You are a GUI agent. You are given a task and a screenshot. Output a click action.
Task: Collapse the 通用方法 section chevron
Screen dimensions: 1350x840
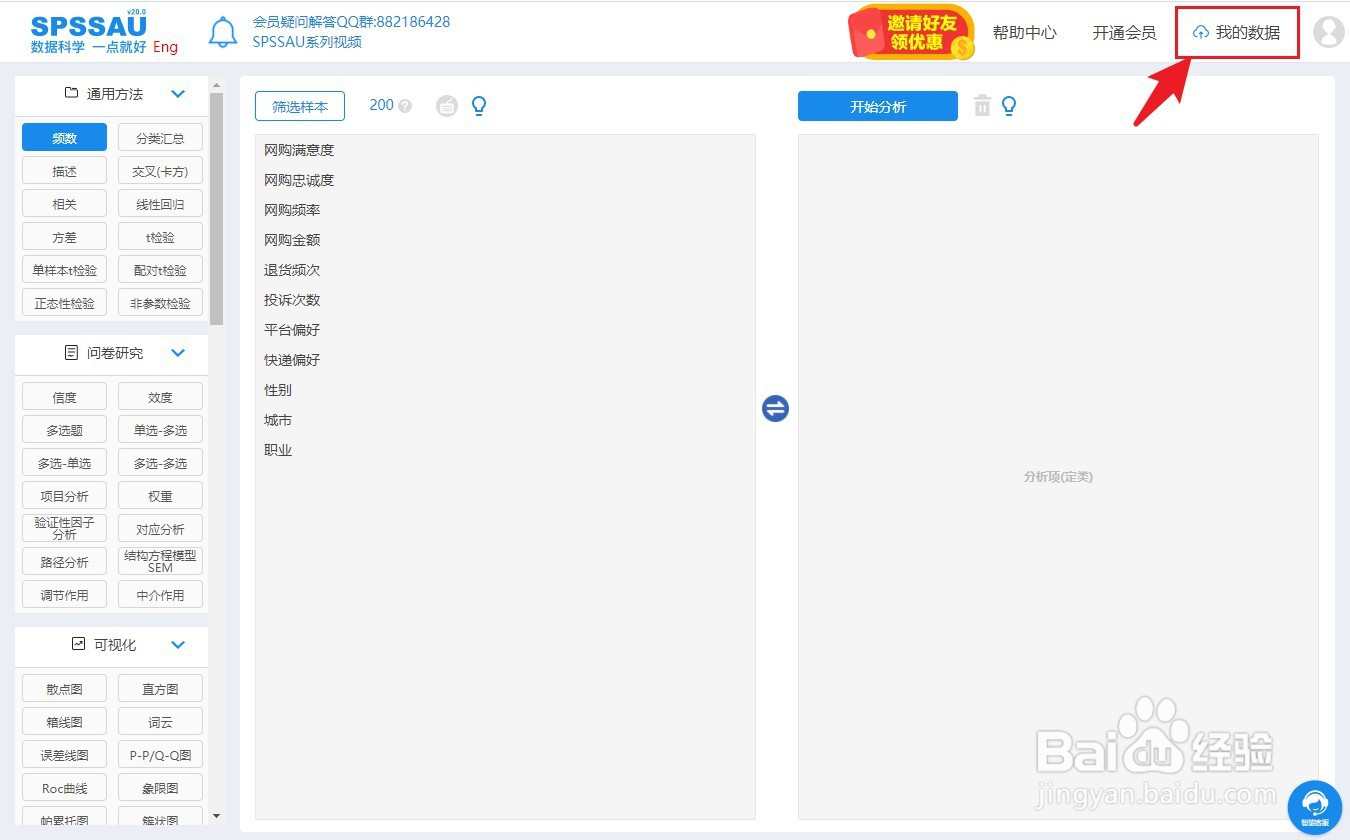178,94
